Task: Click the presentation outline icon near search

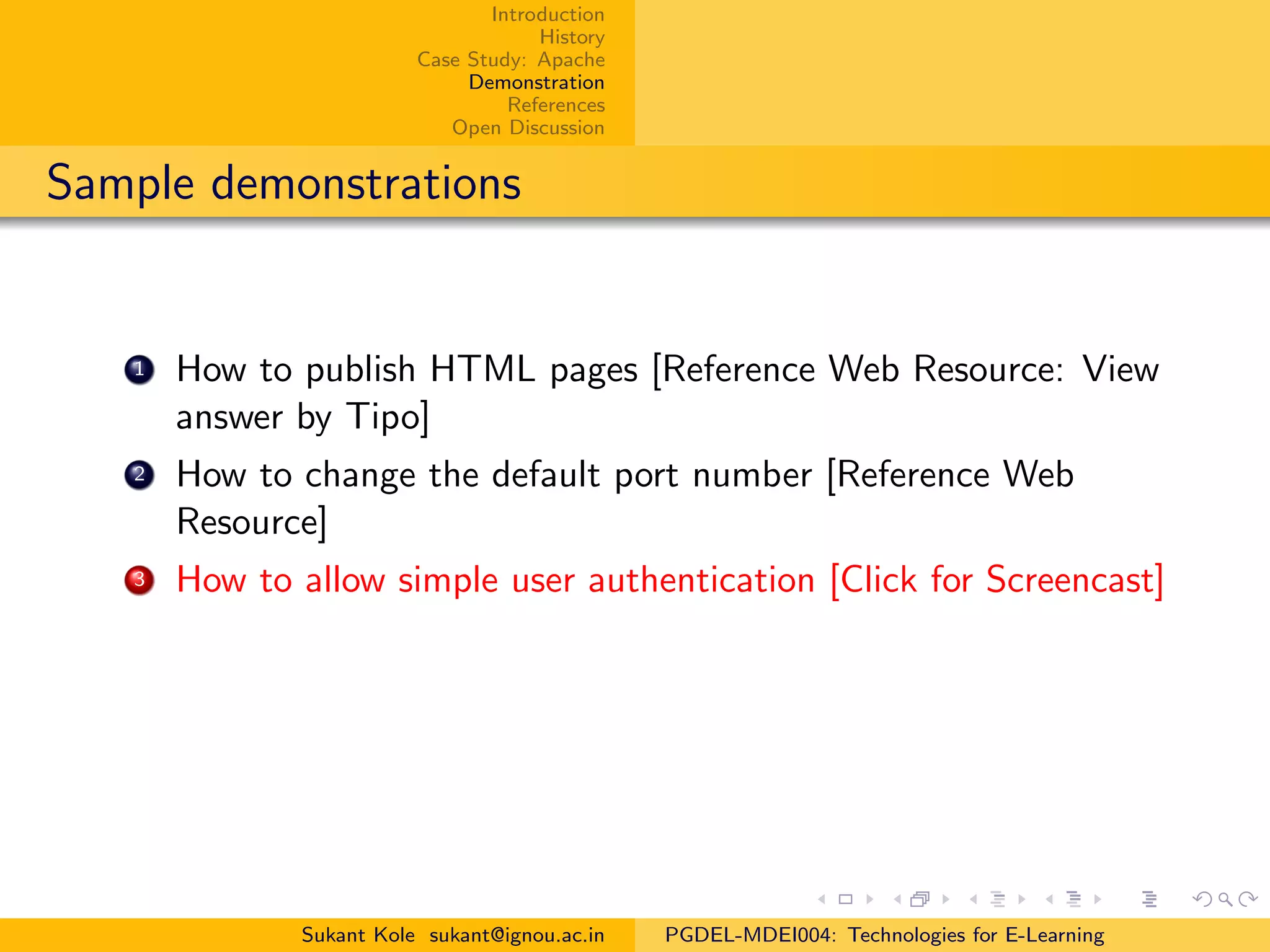Action: coord(1150,899)
